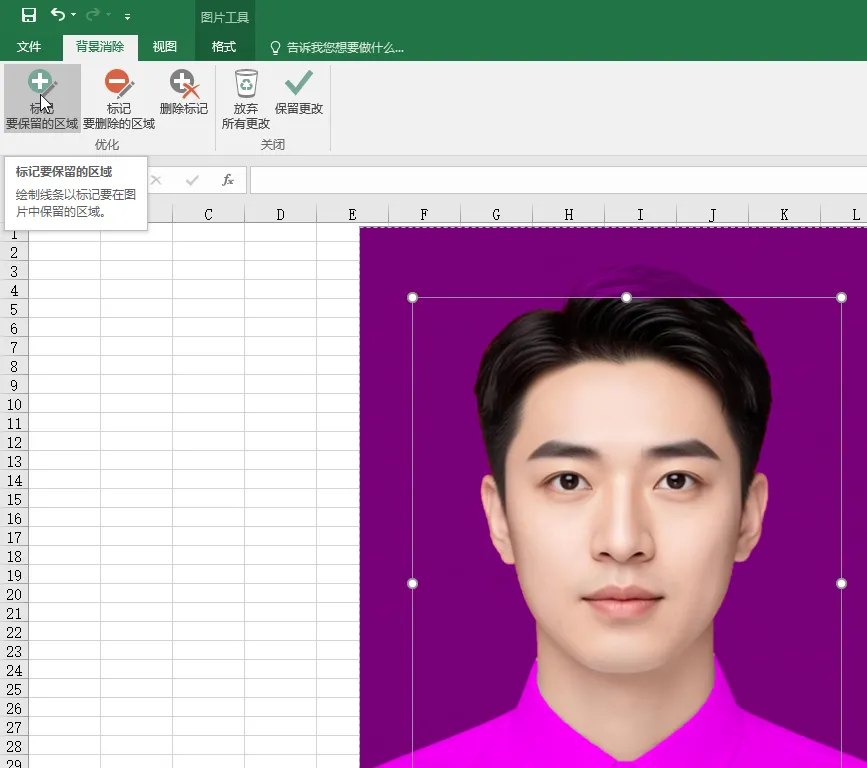
Task: Select row 20 header
Action: point(14,595)
